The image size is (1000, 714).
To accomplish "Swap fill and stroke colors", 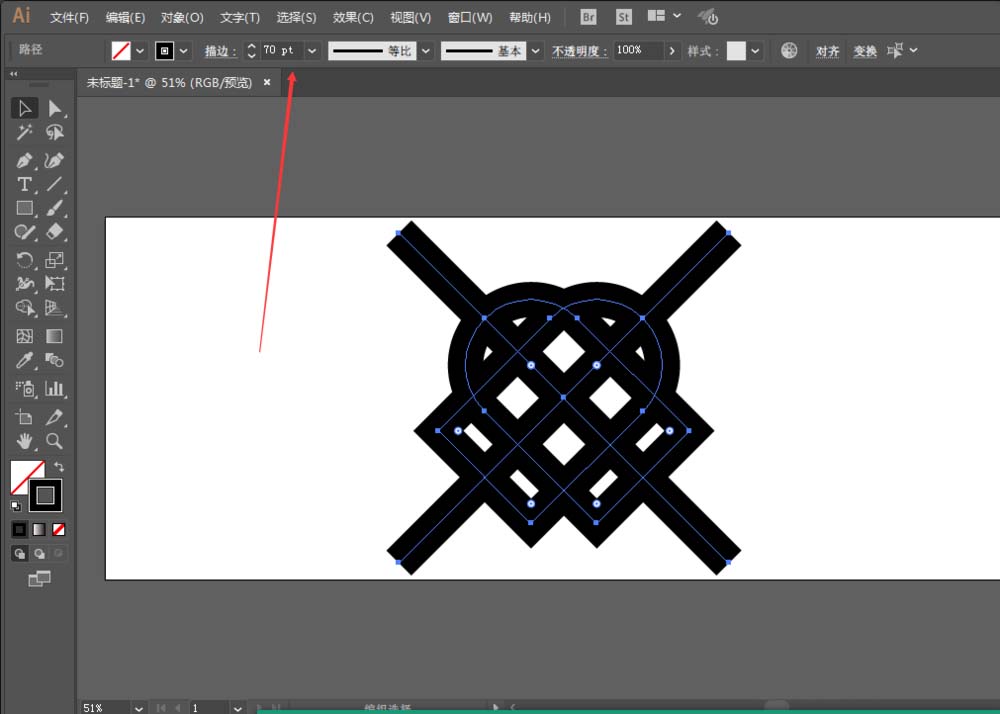I will point(59,467).
